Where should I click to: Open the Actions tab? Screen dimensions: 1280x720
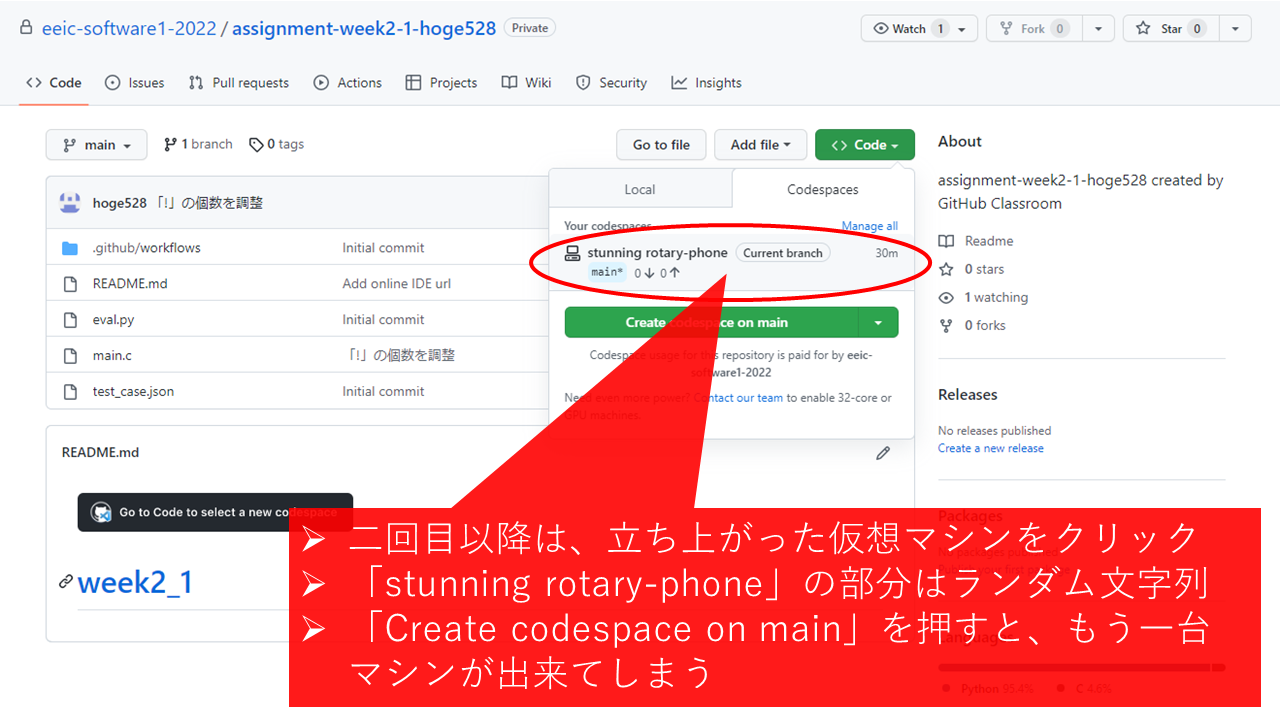(x=348, y=83)
